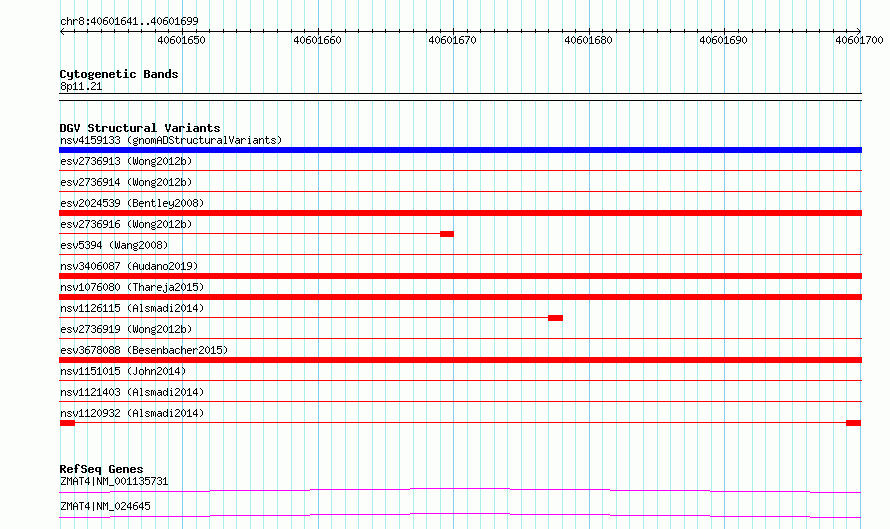The height and width of the screenshot is (529, 890).
Task: Click the 8p11.21 band label
Action: [x=81, y=86]
